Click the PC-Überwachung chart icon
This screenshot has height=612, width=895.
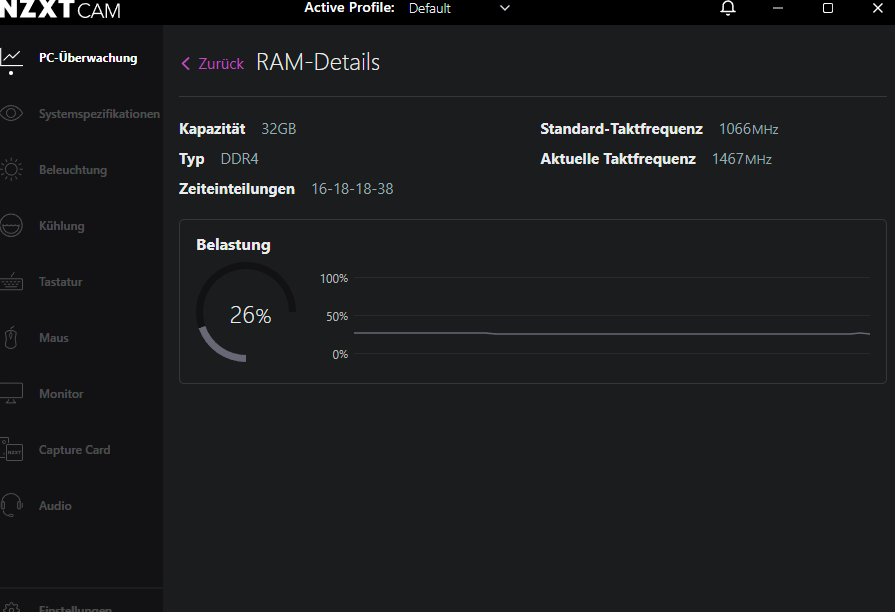click(x=11, y=58)
